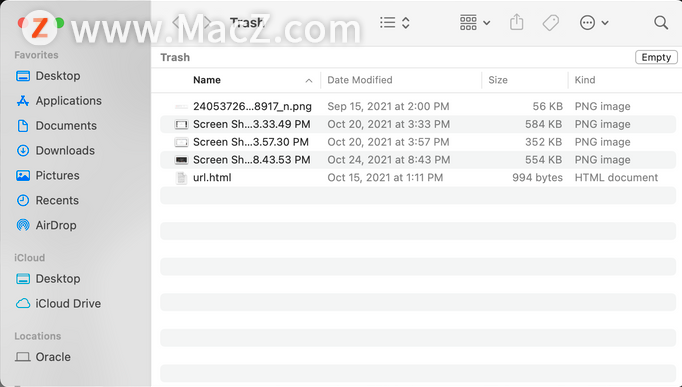Open the list view switcher dropdown
This screenshot has width=682, height=387.
394,23
